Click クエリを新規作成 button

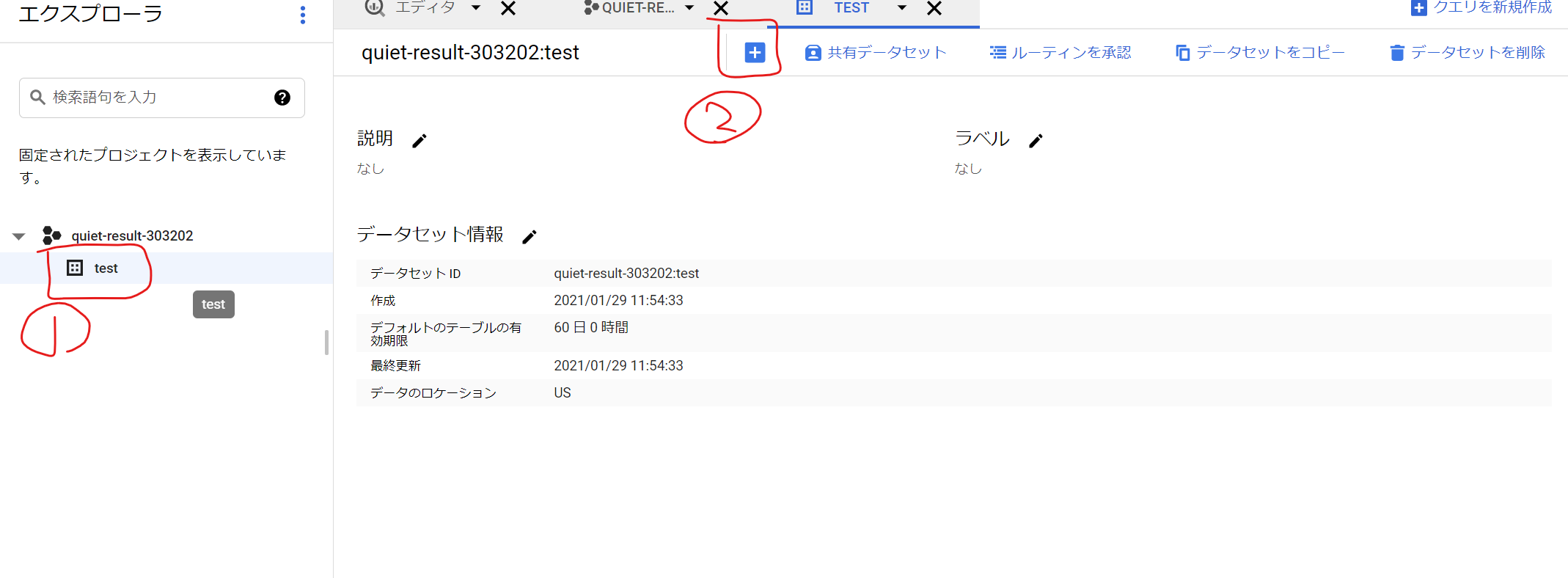click(1481, 8)
